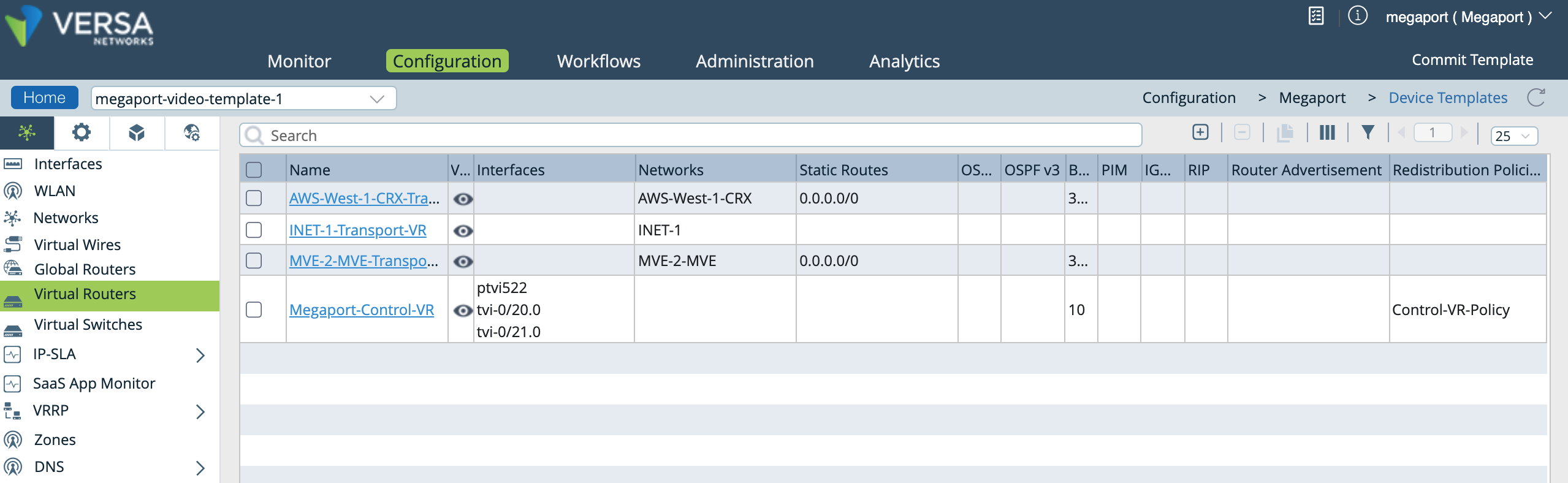Click the Clone copy icon in toolbar
This screenshot has width=1568, height=483.
click(1285, 132)
